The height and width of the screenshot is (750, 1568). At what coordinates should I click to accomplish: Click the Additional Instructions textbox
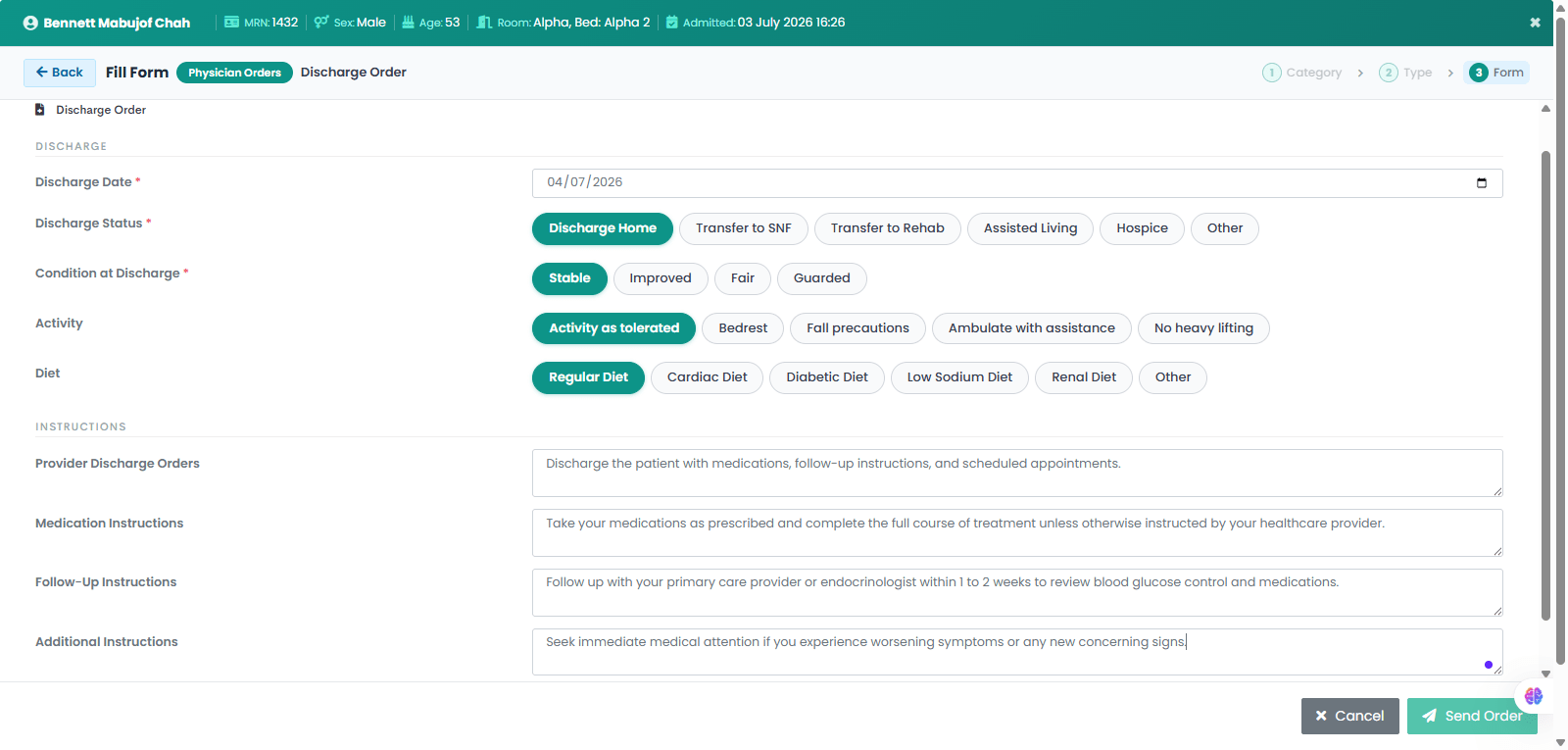(1017, 652)
